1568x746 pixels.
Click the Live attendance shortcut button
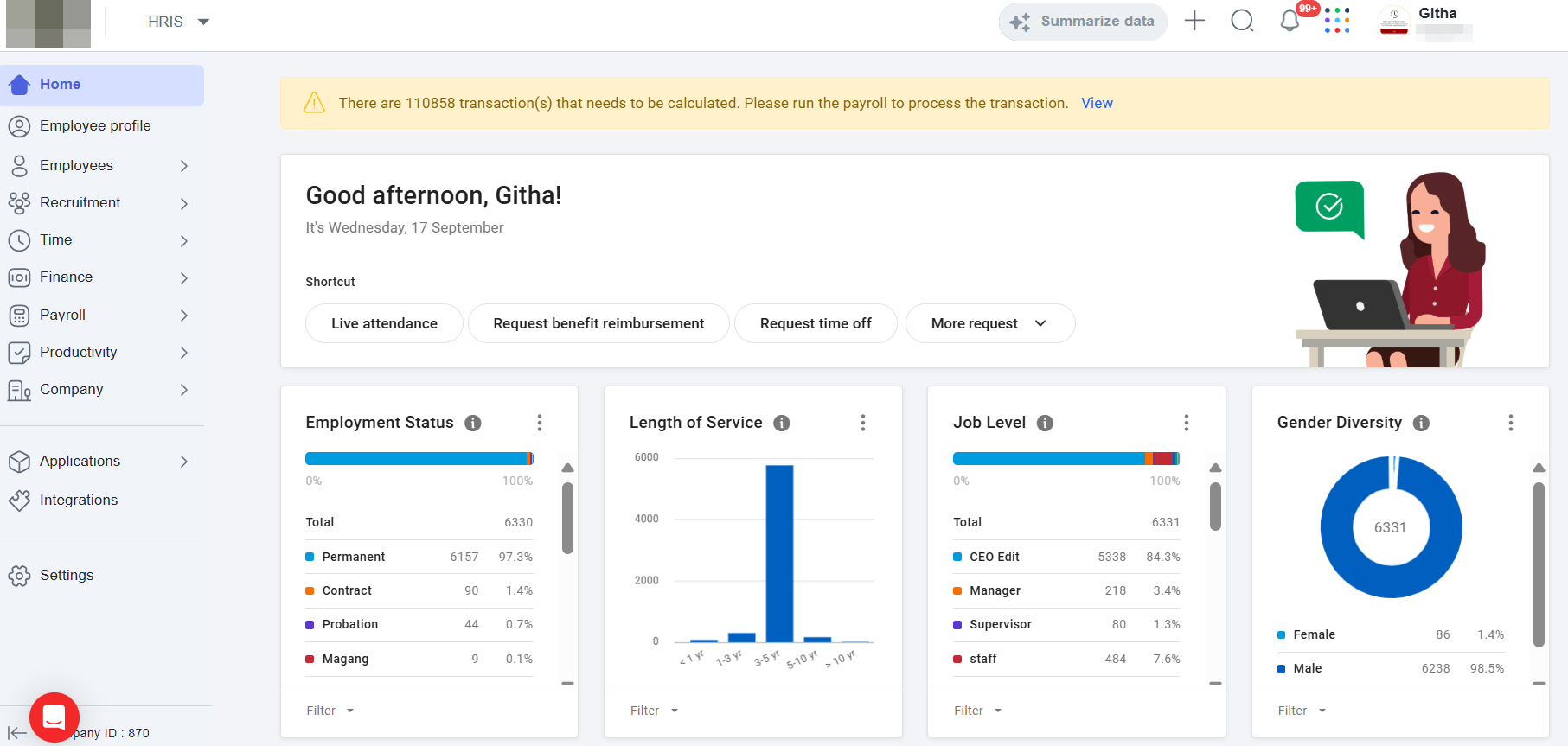tap(384, 323)
